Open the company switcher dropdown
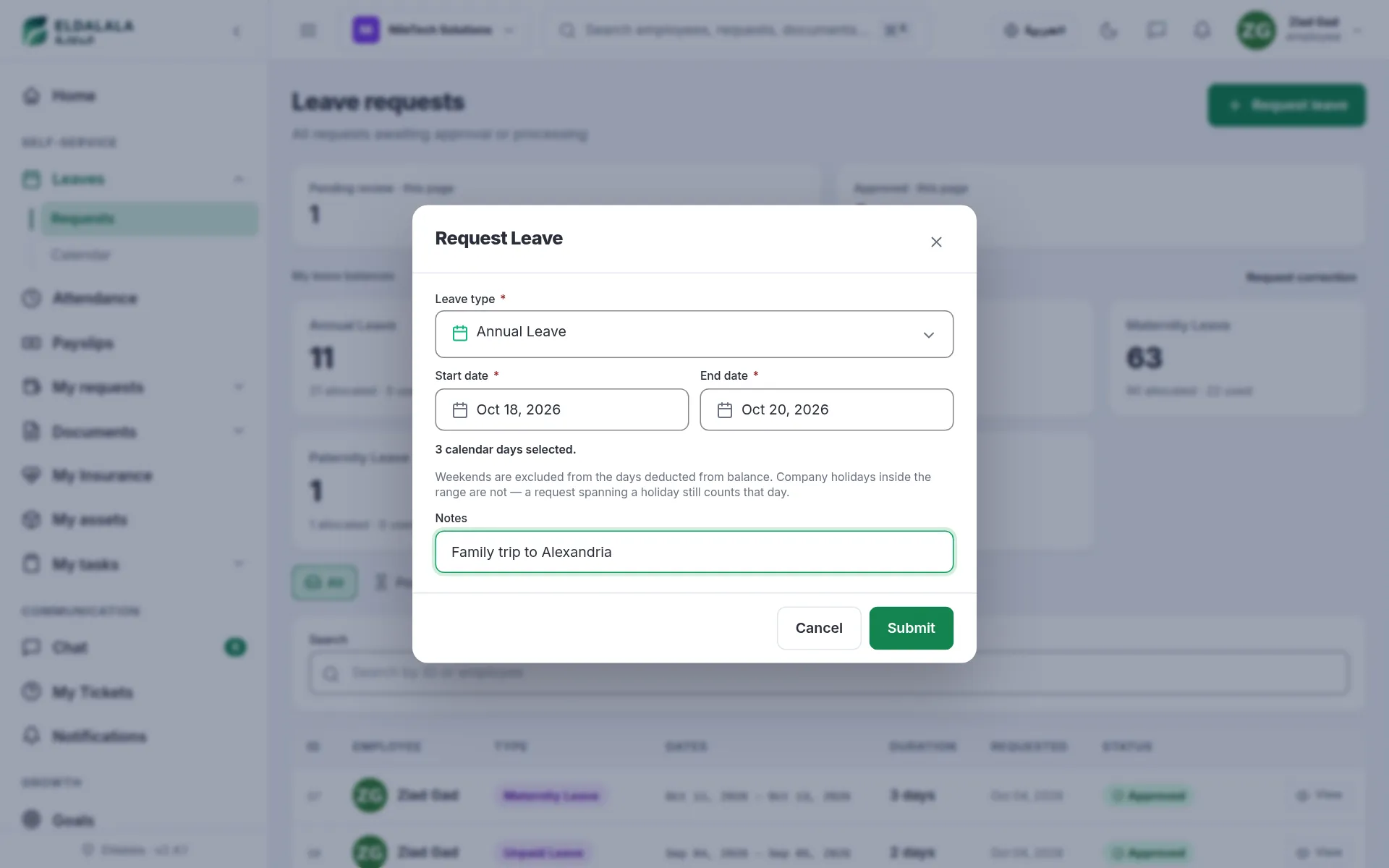Screen dimensions: 1389x868 [434, 30]
